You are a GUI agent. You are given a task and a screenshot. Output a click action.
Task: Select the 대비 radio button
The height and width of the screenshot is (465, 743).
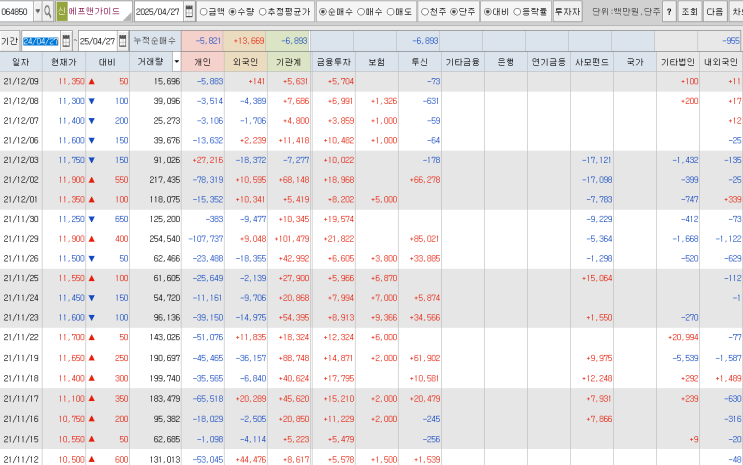coord(488,12)
